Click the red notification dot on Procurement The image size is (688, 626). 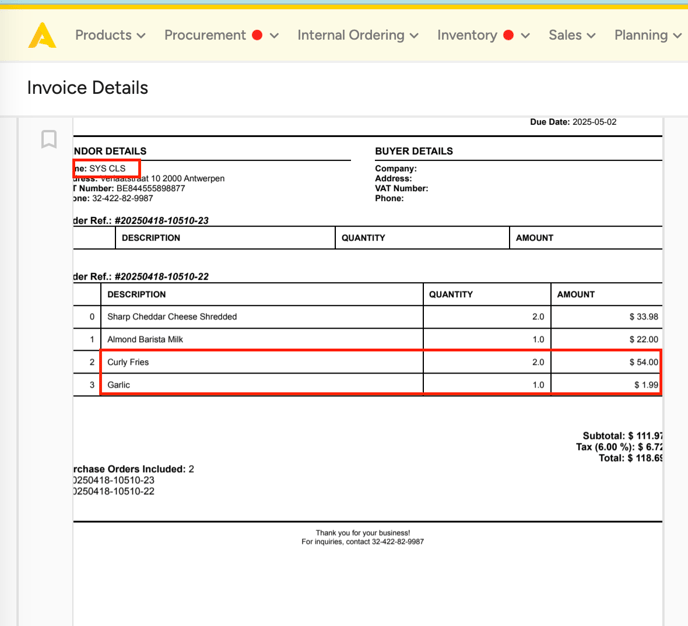tap(257, 35)
